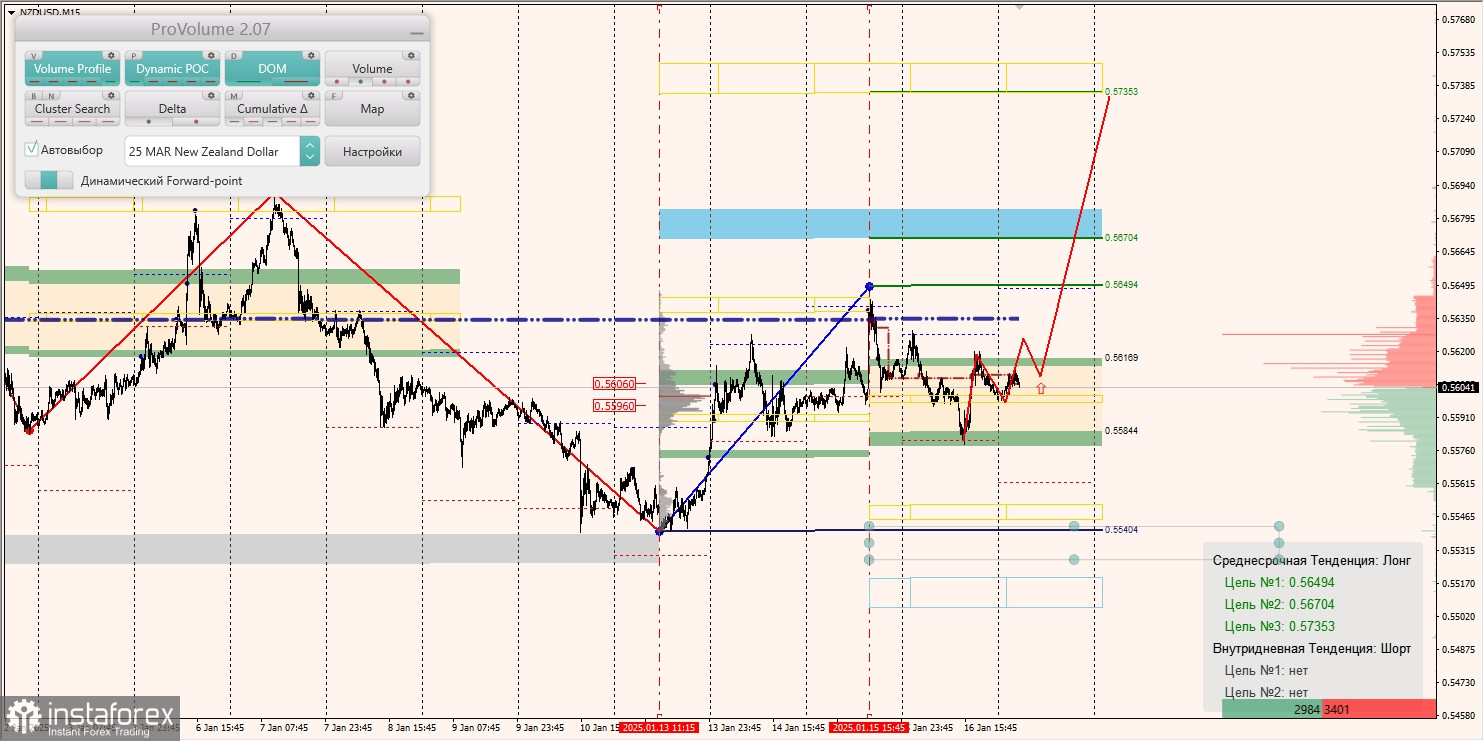Click the N hotkey badge on Cluster Search
The image size is (1484, 741).
pyautogui.click(x=49, y=96)
